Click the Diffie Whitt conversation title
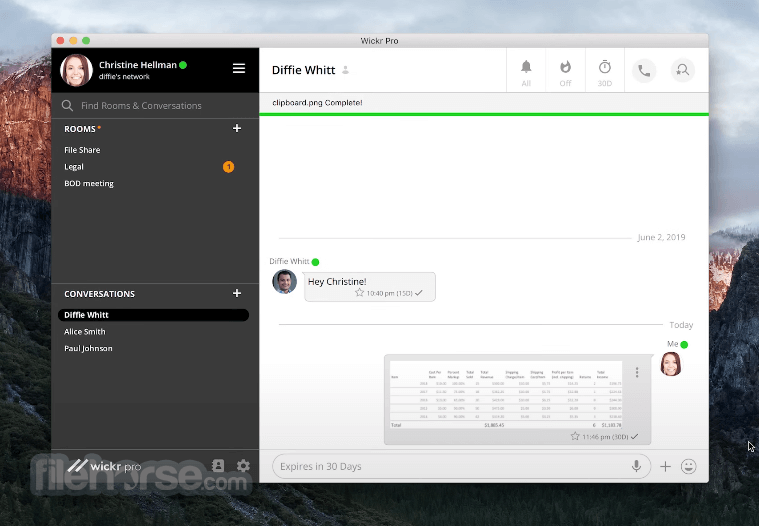The image size is (759, 526). [x=304, y=71]
